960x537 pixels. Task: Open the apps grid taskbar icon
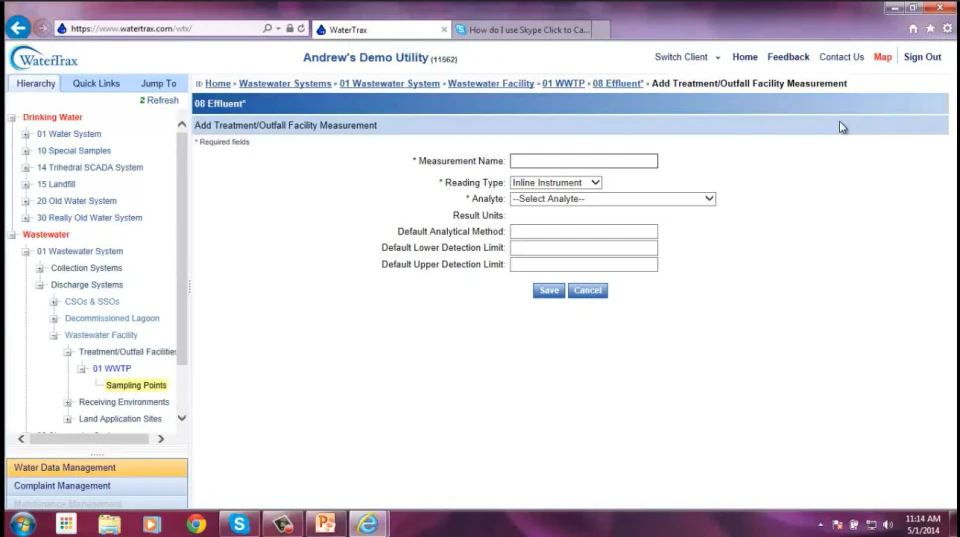(66, 524)
